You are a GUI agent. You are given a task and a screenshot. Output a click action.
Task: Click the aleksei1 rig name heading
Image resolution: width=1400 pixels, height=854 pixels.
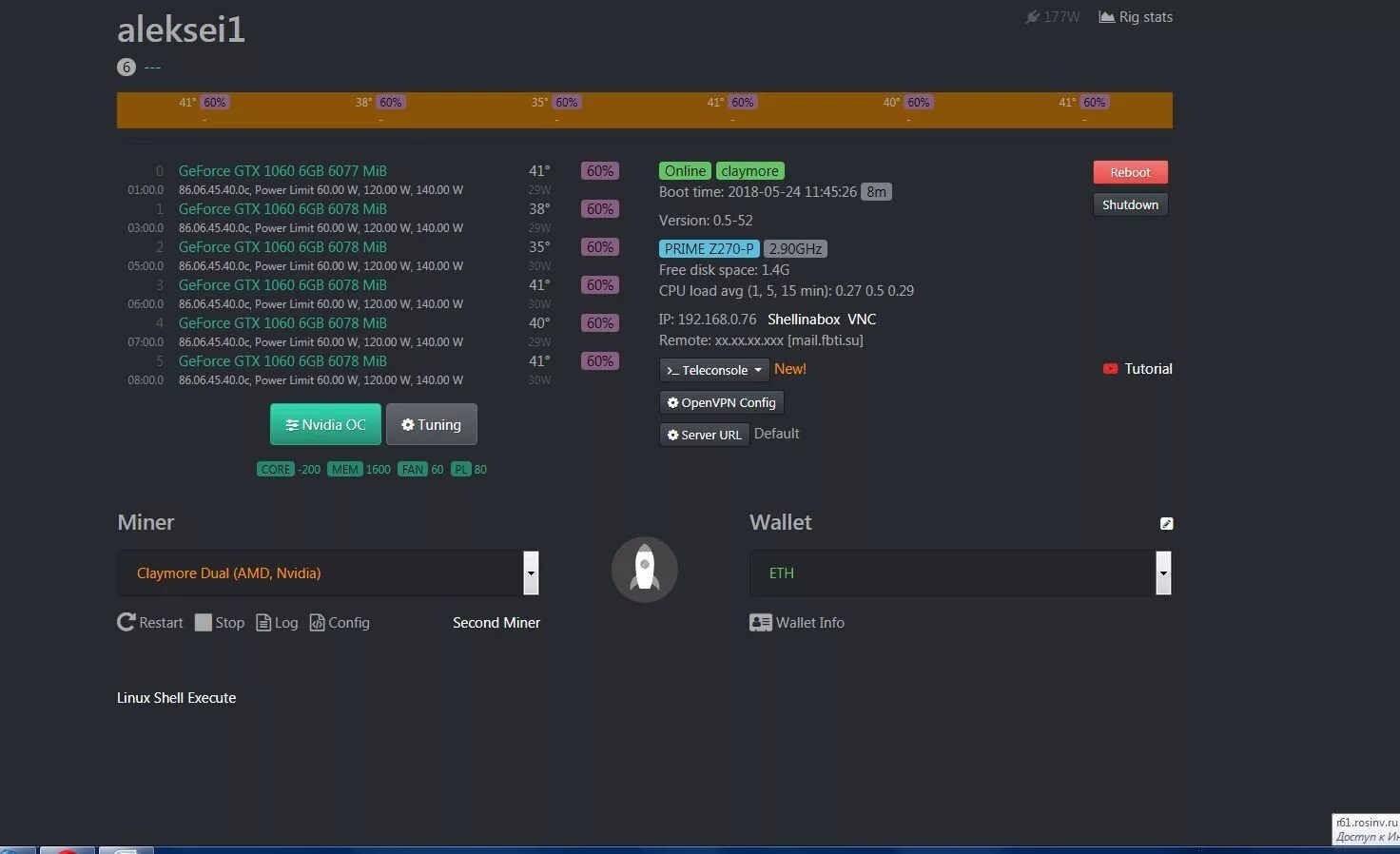pos(181,29)
